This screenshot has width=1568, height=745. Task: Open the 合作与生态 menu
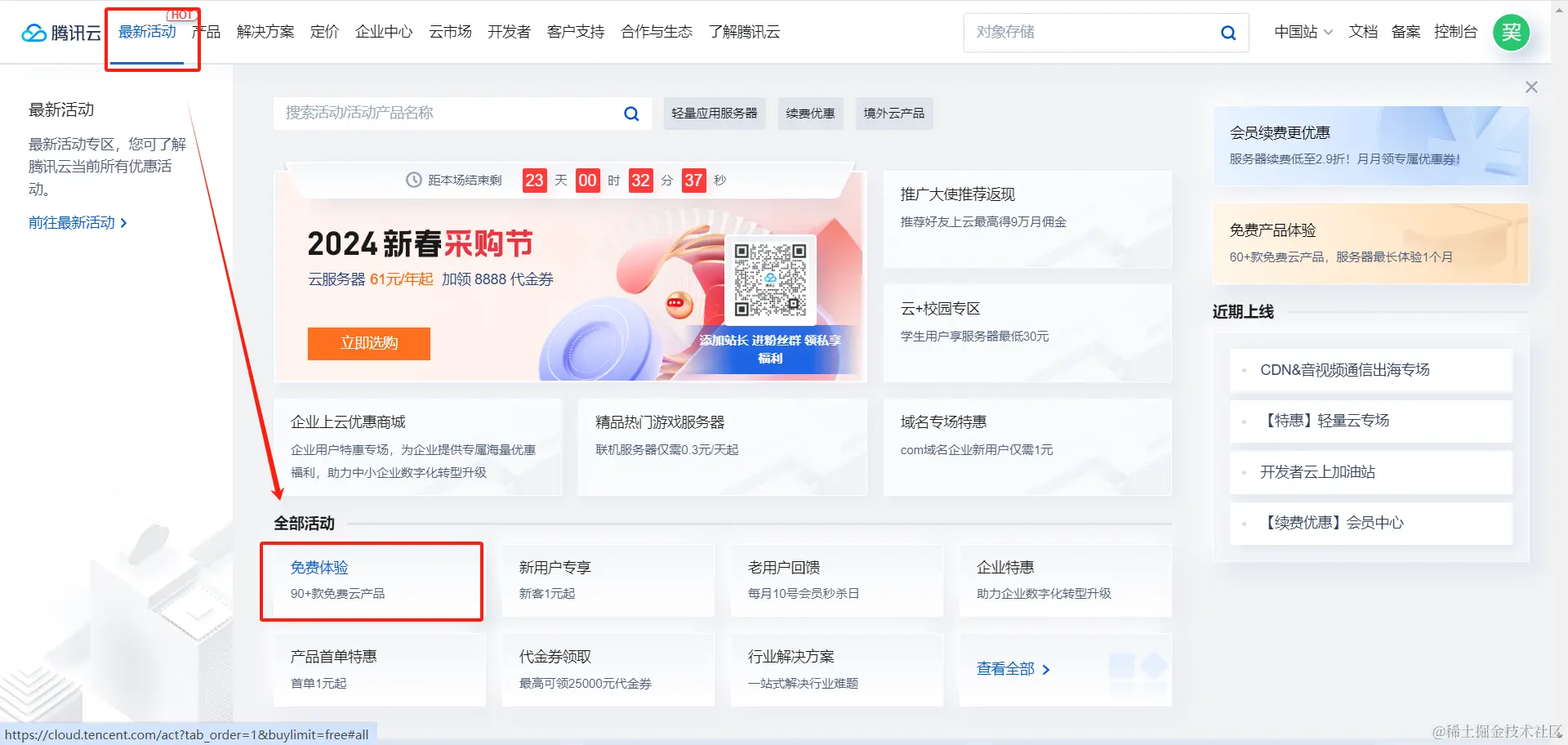coord(657,32)
